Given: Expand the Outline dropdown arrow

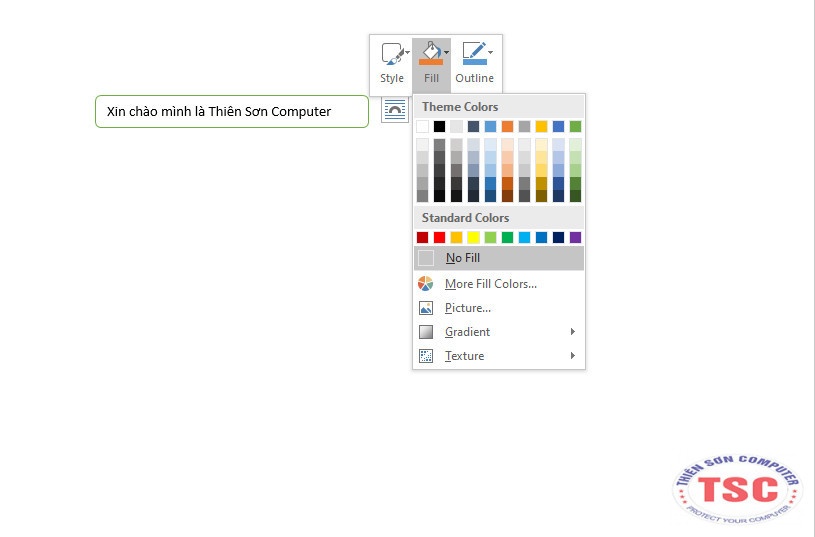Looking at the screenshot, I should (x=490, y=52).
